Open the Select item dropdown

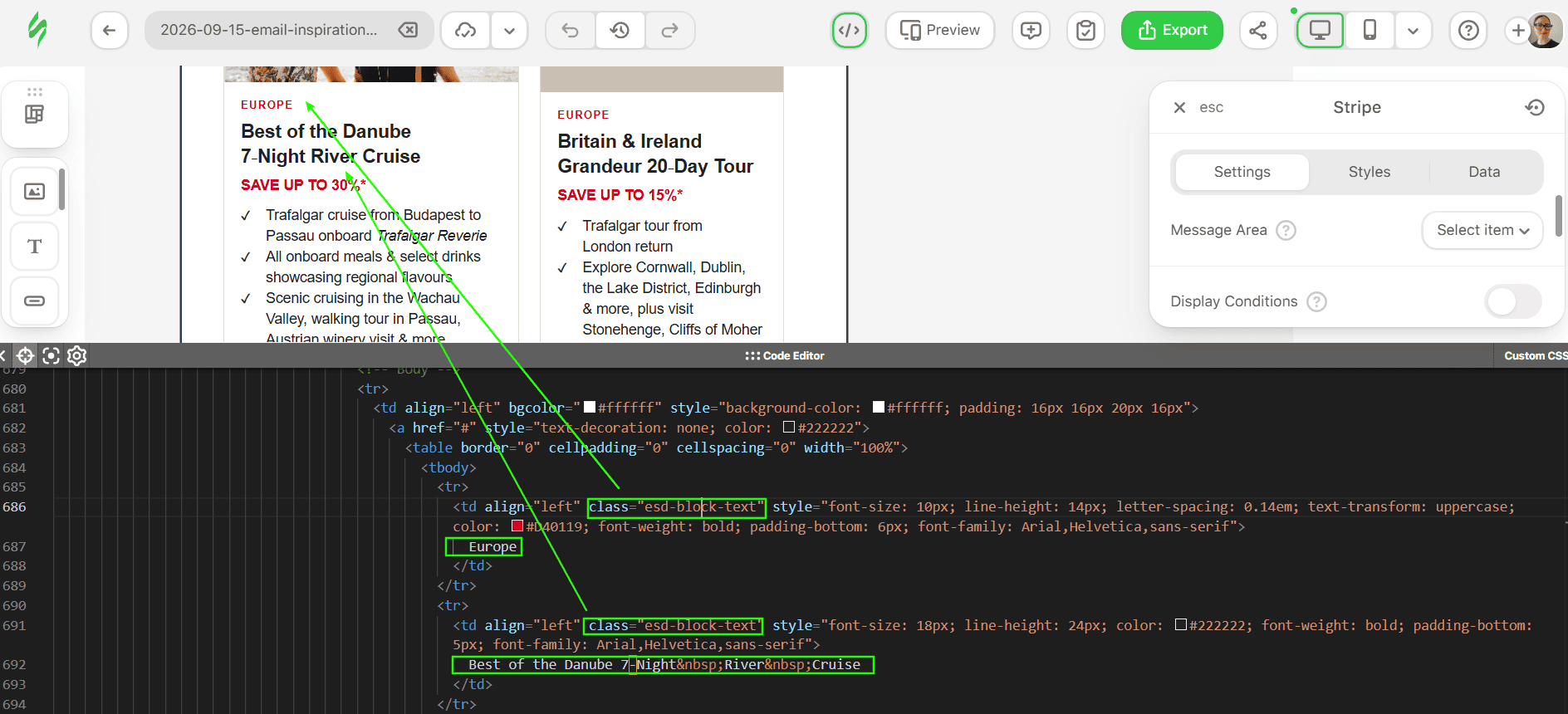click(x=1482, y=230)
